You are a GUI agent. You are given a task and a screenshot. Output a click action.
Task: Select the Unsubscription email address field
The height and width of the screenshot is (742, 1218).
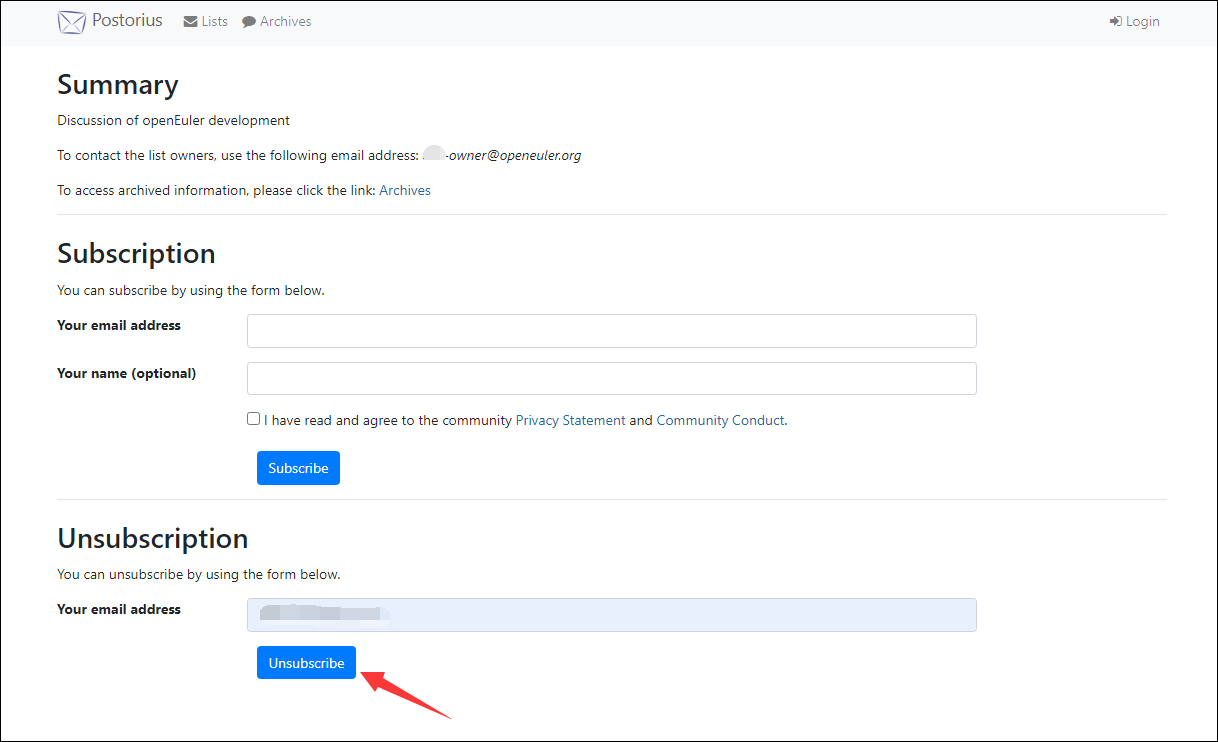611,615
